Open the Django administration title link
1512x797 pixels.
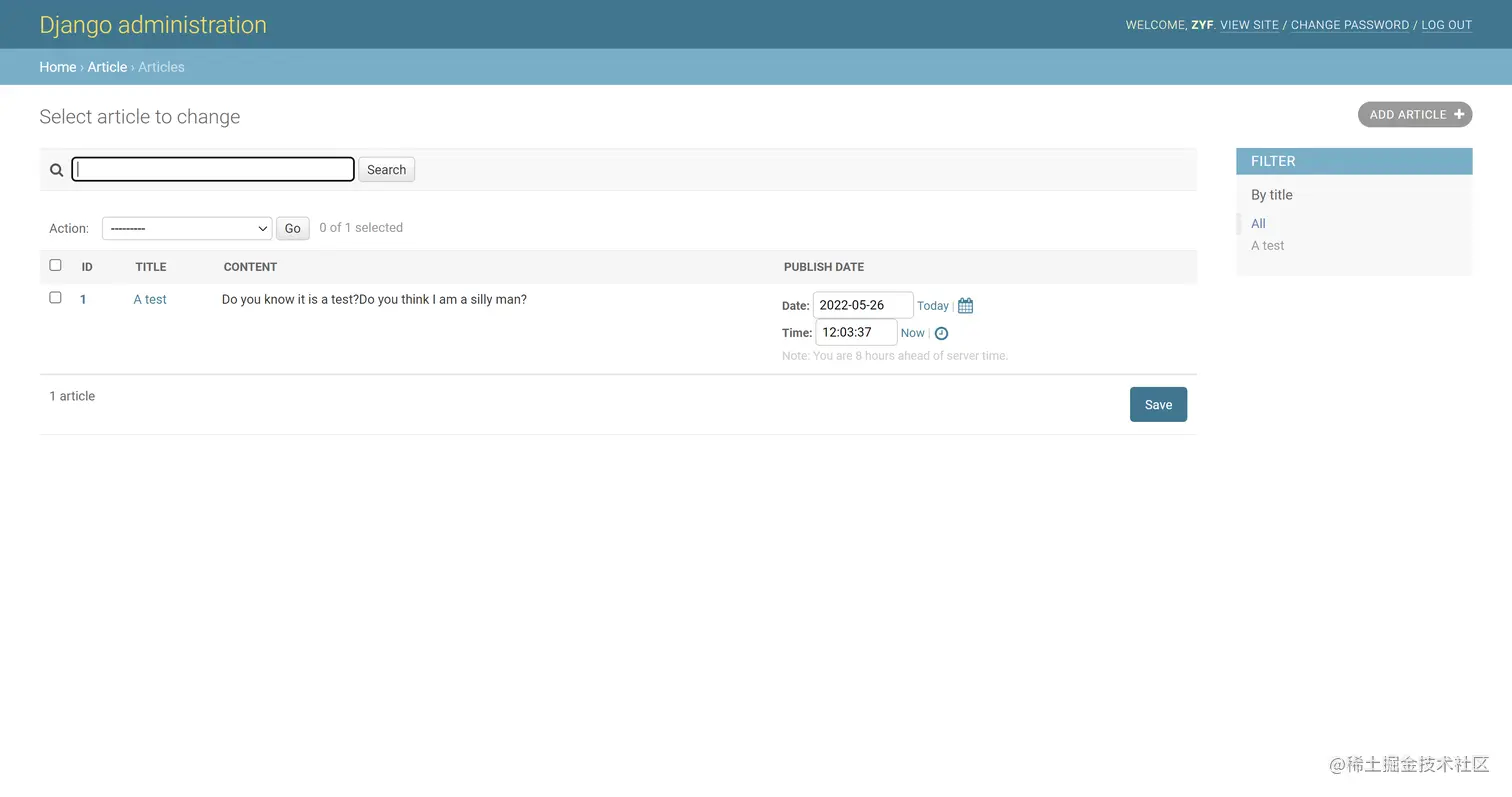pyautogui.click(x=153, y=25)
